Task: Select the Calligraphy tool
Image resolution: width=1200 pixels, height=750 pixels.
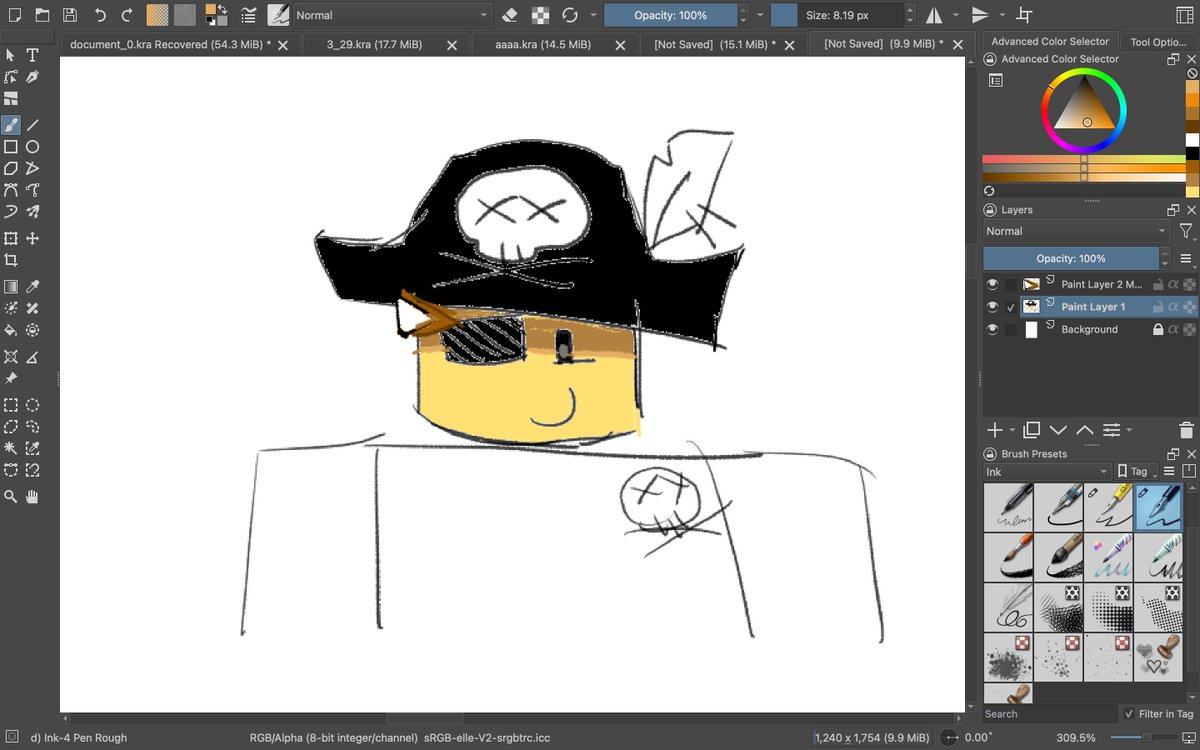Action: tap(32, 77)
